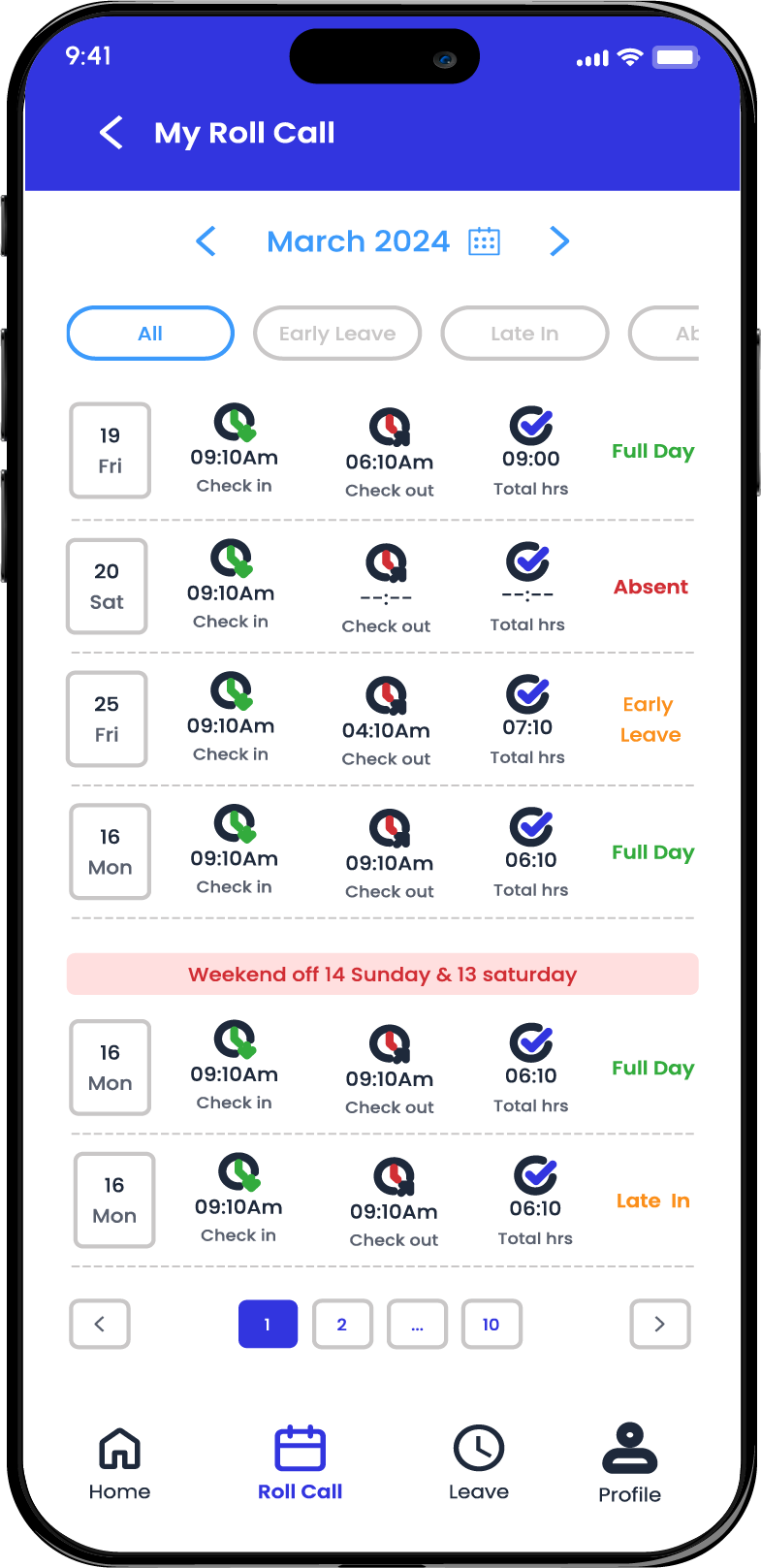Open the Profile person icon

630,1448
